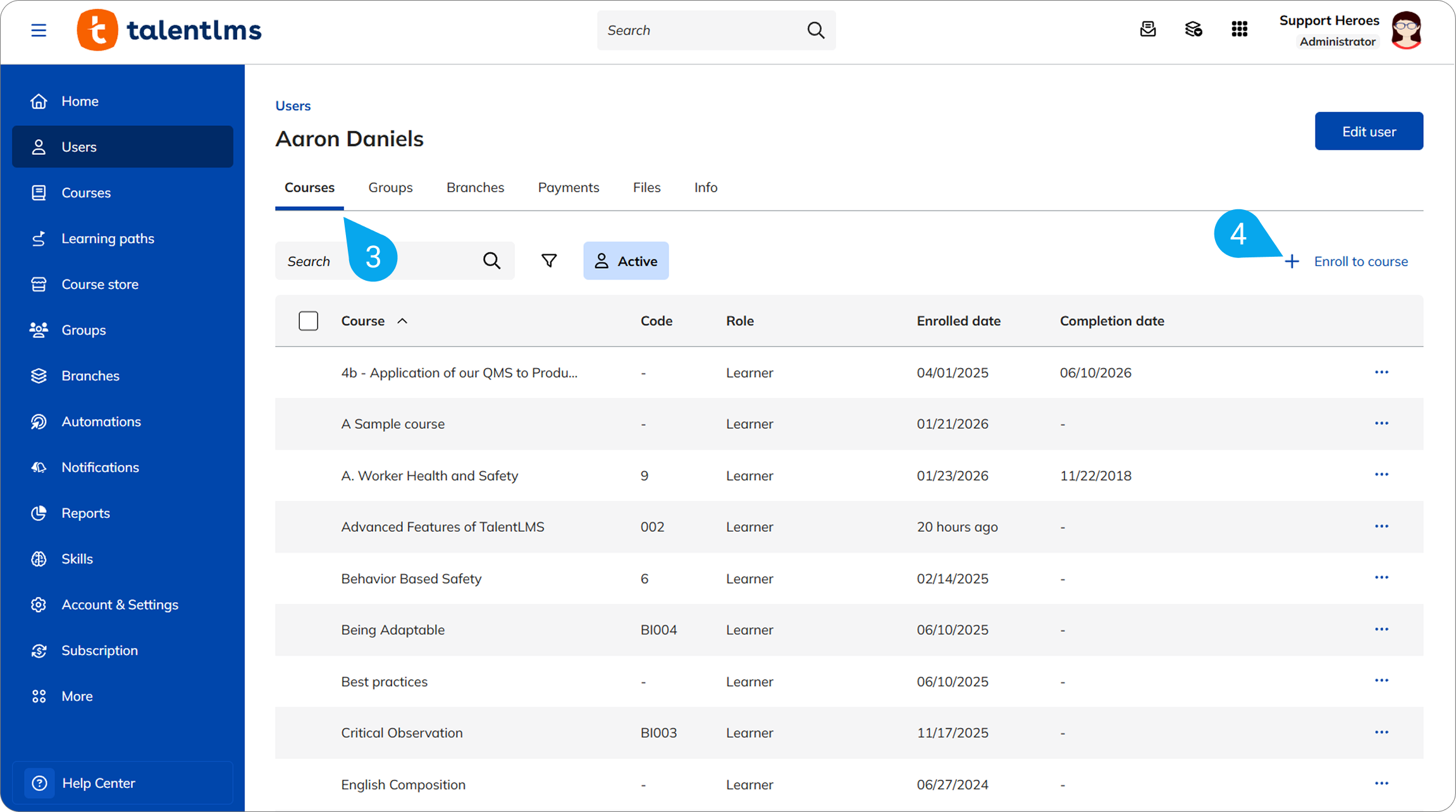Screen dimensions: 1456x812
Task: Click the Critical Observation course name
Action: tap(402, 733)
